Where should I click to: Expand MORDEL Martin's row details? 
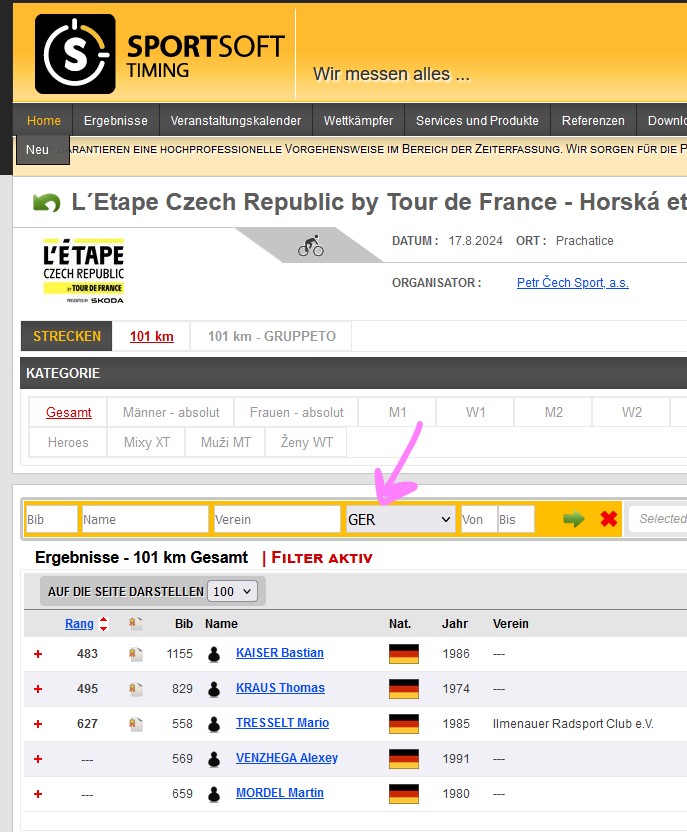click(x=38, y=794)
